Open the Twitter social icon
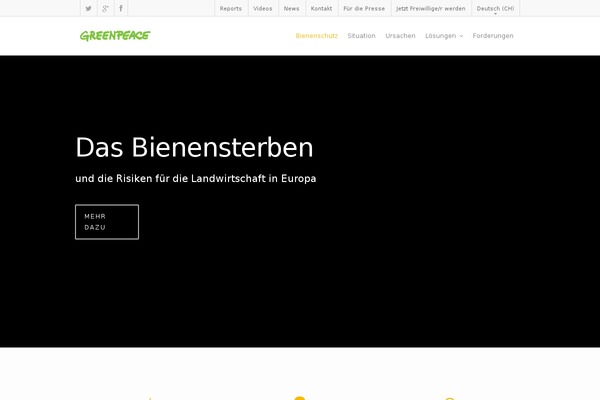Viewport: 600px width, 400px height. [88, 8]
